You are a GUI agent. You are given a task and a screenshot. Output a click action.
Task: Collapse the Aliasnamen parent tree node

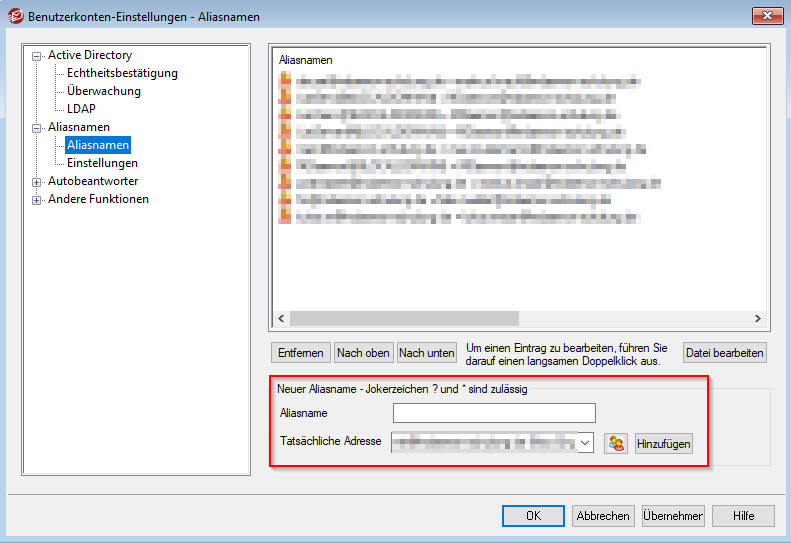[x=37, y=128]
